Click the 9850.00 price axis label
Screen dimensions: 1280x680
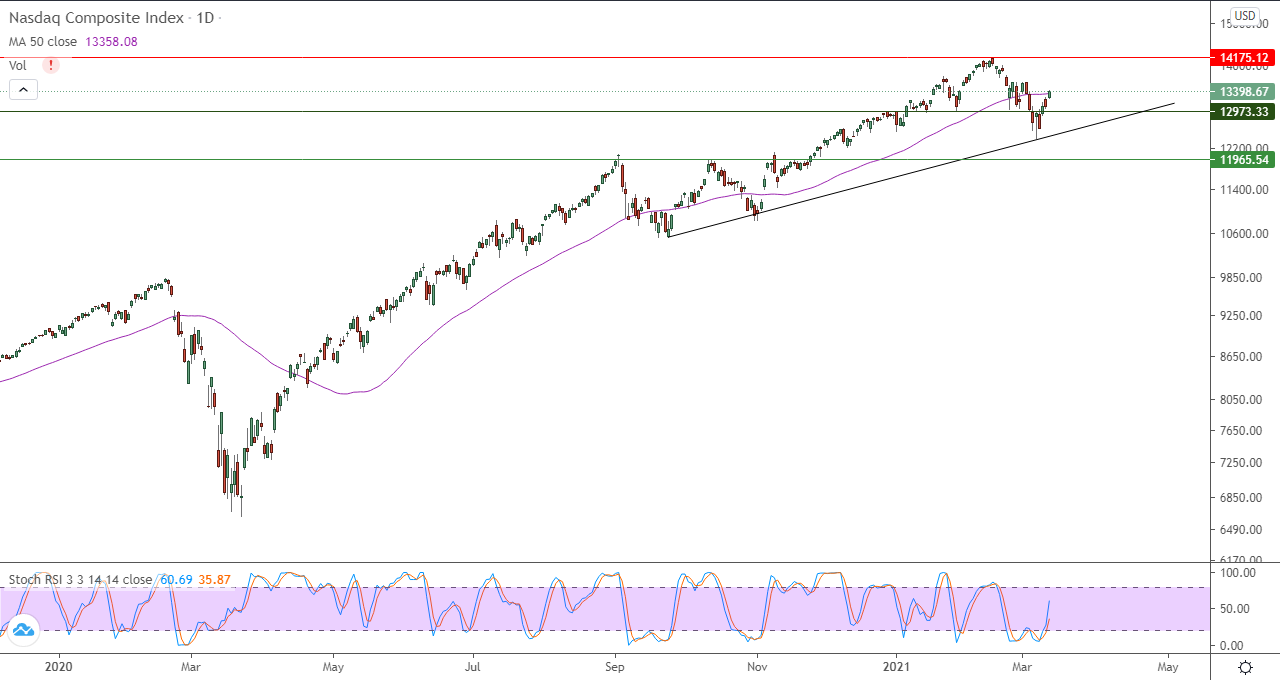point(1240,278)
